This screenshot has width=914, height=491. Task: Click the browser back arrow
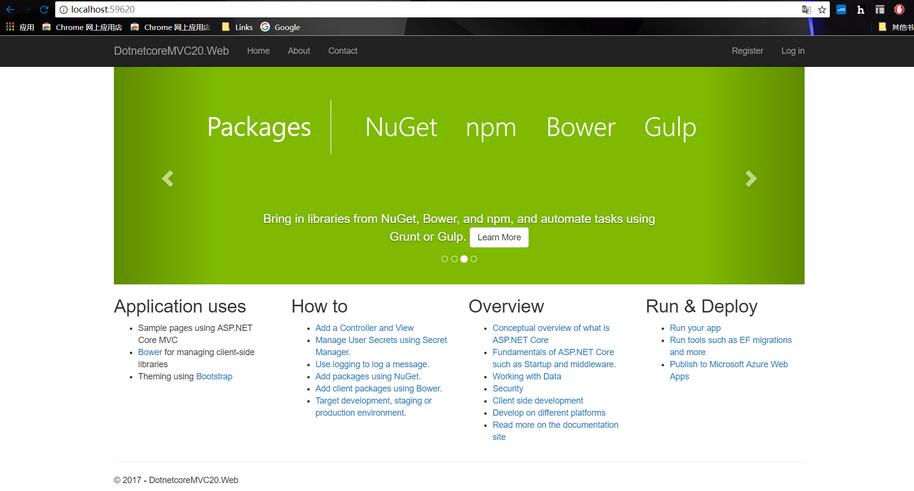[10, 9]
